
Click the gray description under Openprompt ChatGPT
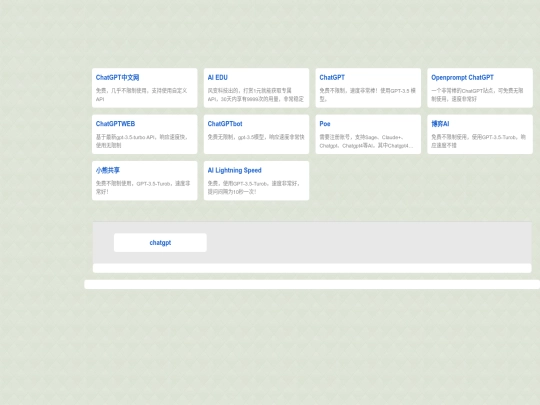click(x=477, y=95)
